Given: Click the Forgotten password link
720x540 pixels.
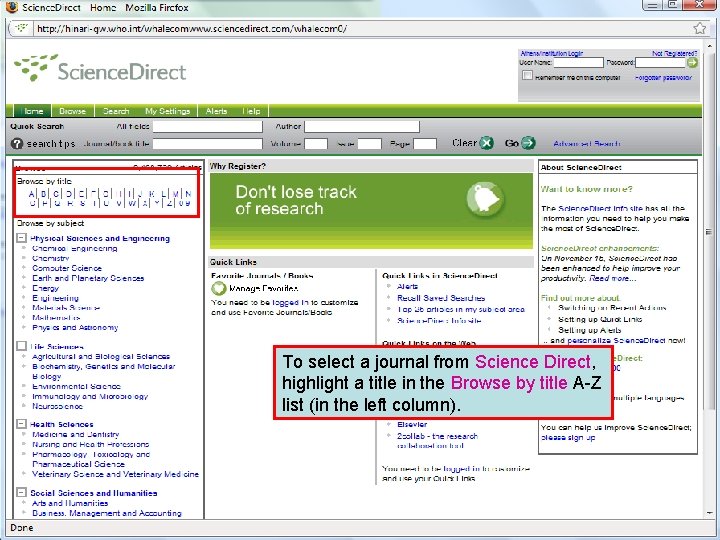Looking at the screenshot, I should (664, 78).
